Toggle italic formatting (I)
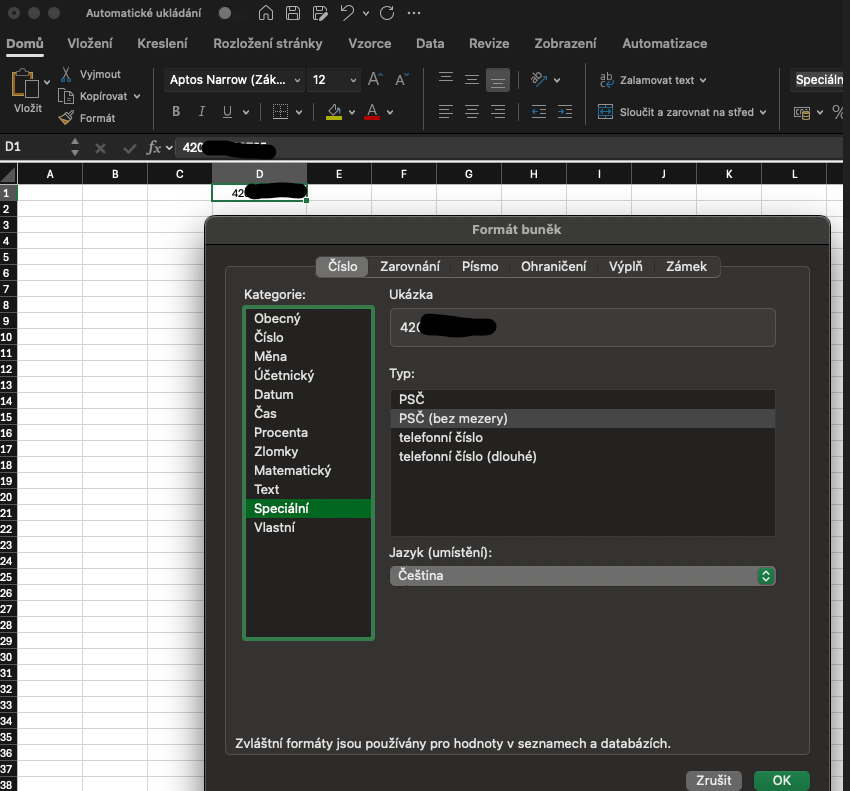The height and width of the screenshot is (791, 850). (x=201, y=112)
